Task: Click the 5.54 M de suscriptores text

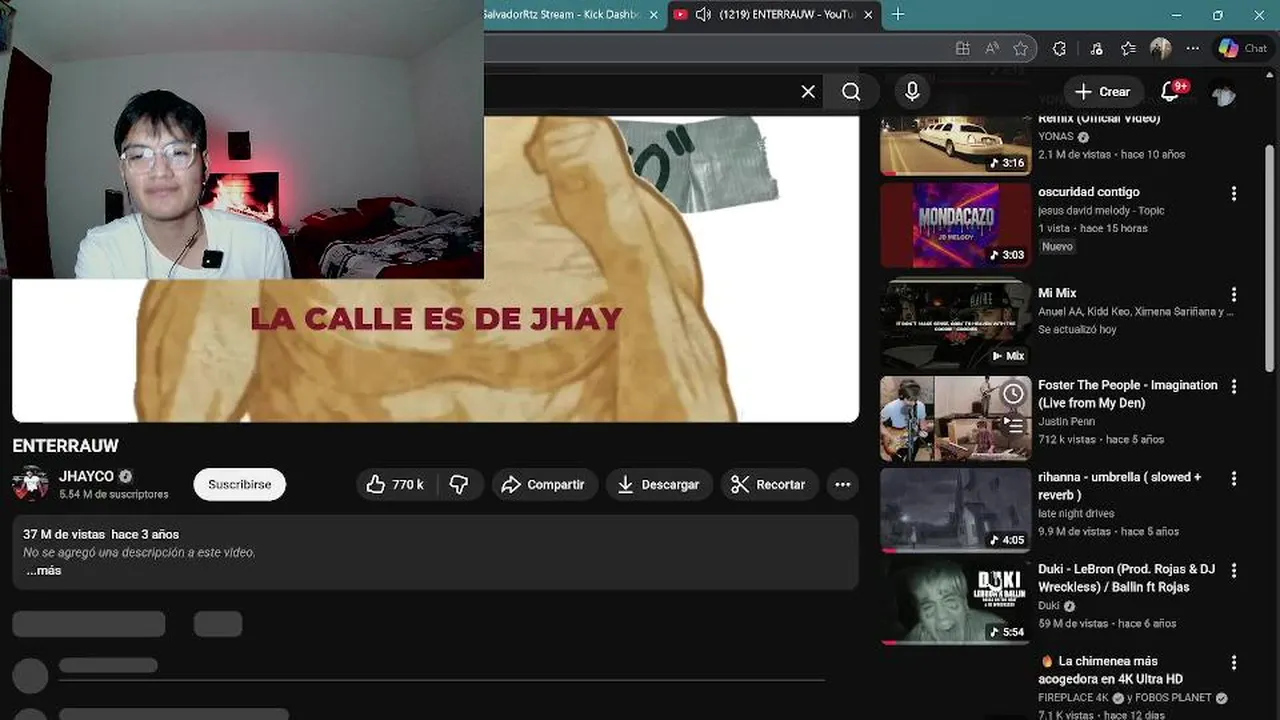Action: [x=114, y=494]
